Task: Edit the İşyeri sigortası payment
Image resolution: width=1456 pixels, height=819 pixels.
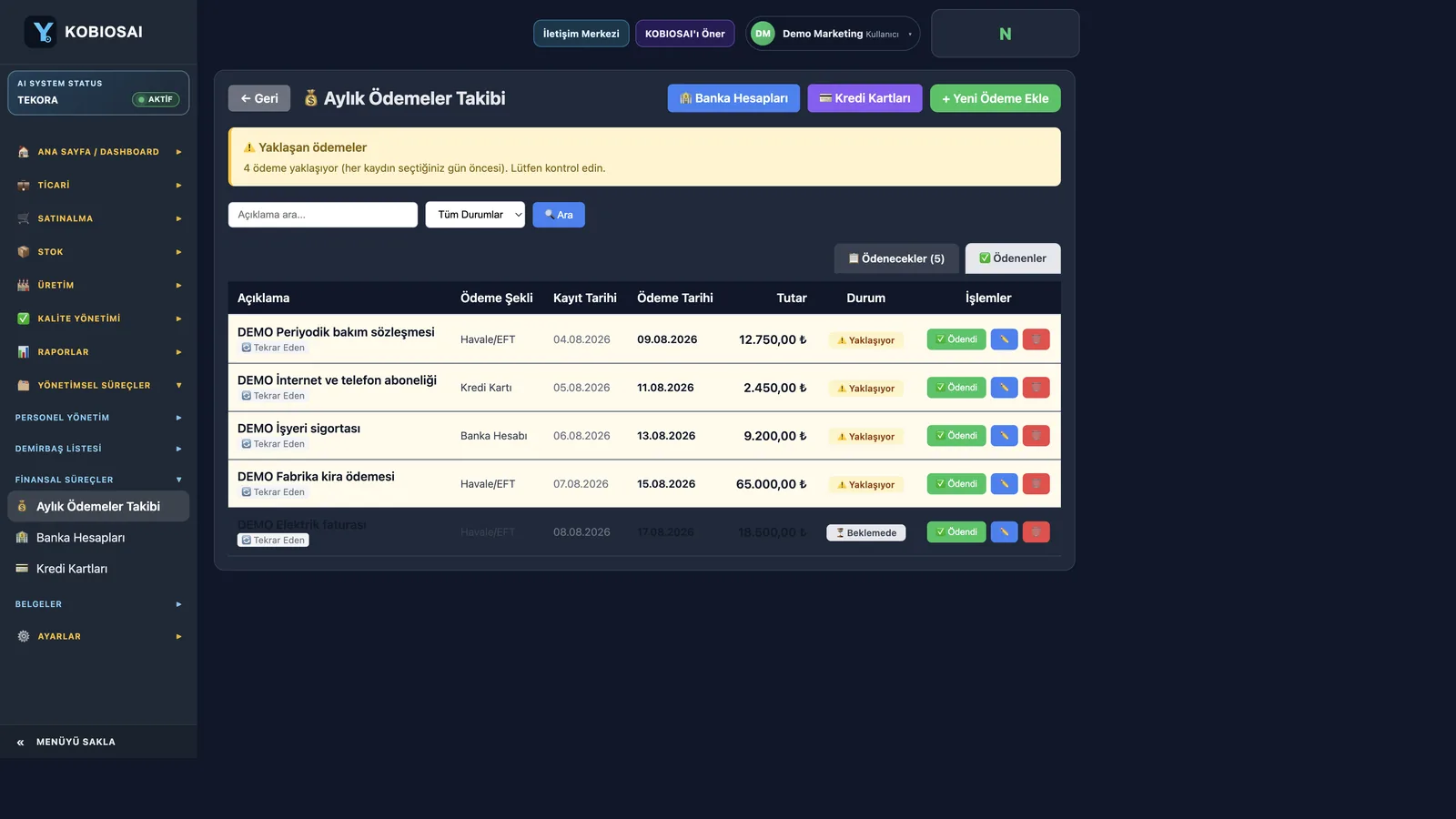Action: [1004, 436]
